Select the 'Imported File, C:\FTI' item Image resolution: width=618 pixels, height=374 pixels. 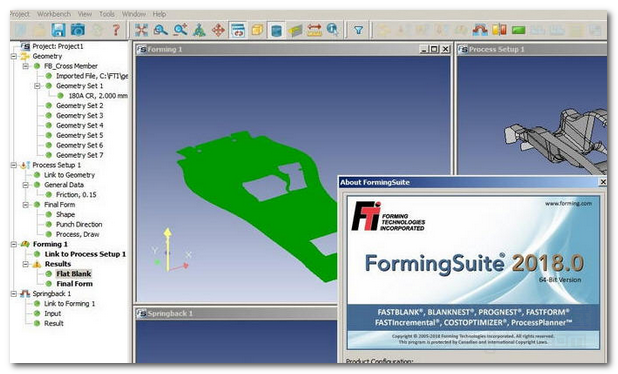coord(92,76)
